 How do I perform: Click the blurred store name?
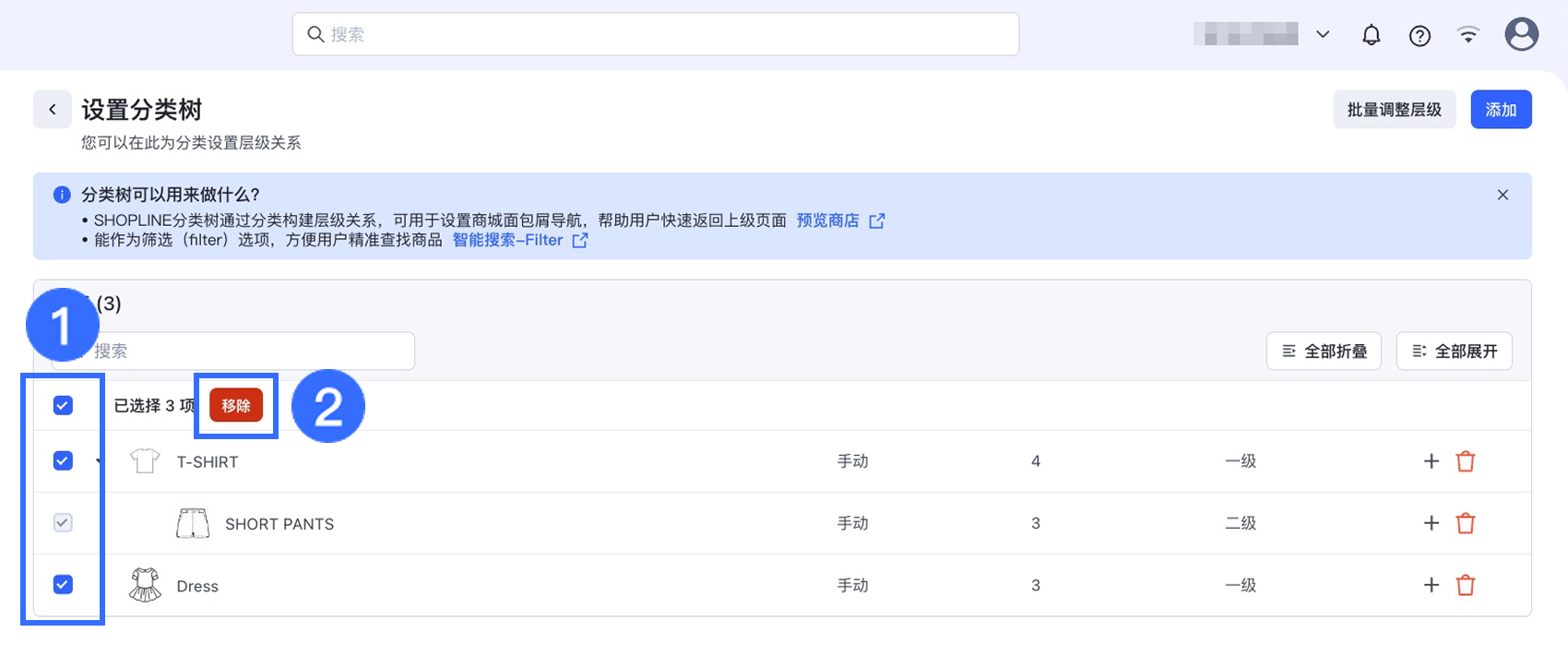pyautogui.click(x=1245, y=34)
